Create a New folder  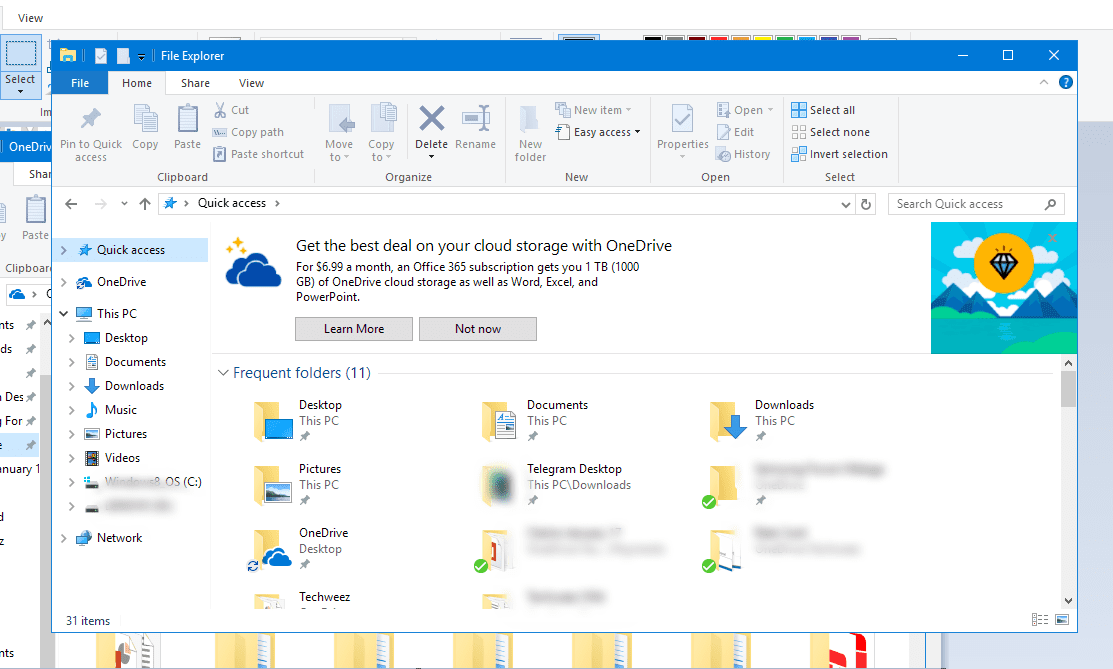click(x=530, y=134)
